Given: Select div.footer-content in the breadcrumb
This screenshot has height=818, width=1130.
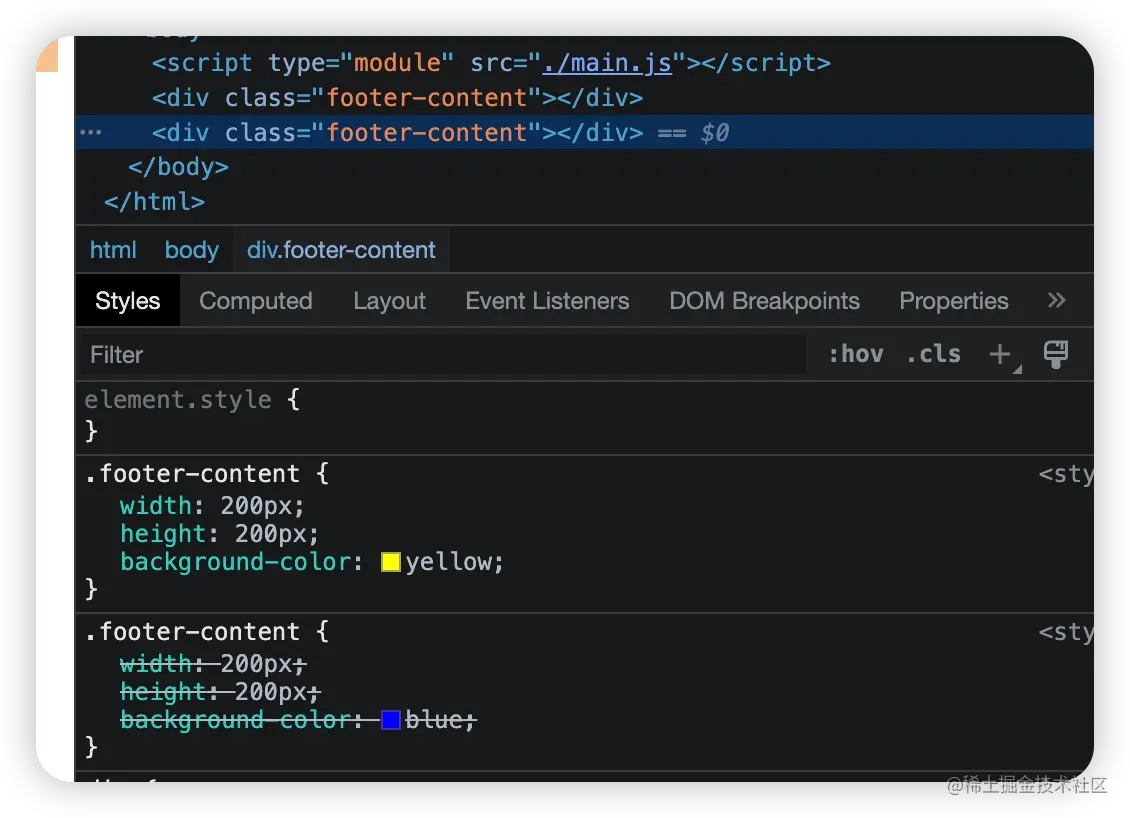Looking at the screenshot, I should click(341, 250).
